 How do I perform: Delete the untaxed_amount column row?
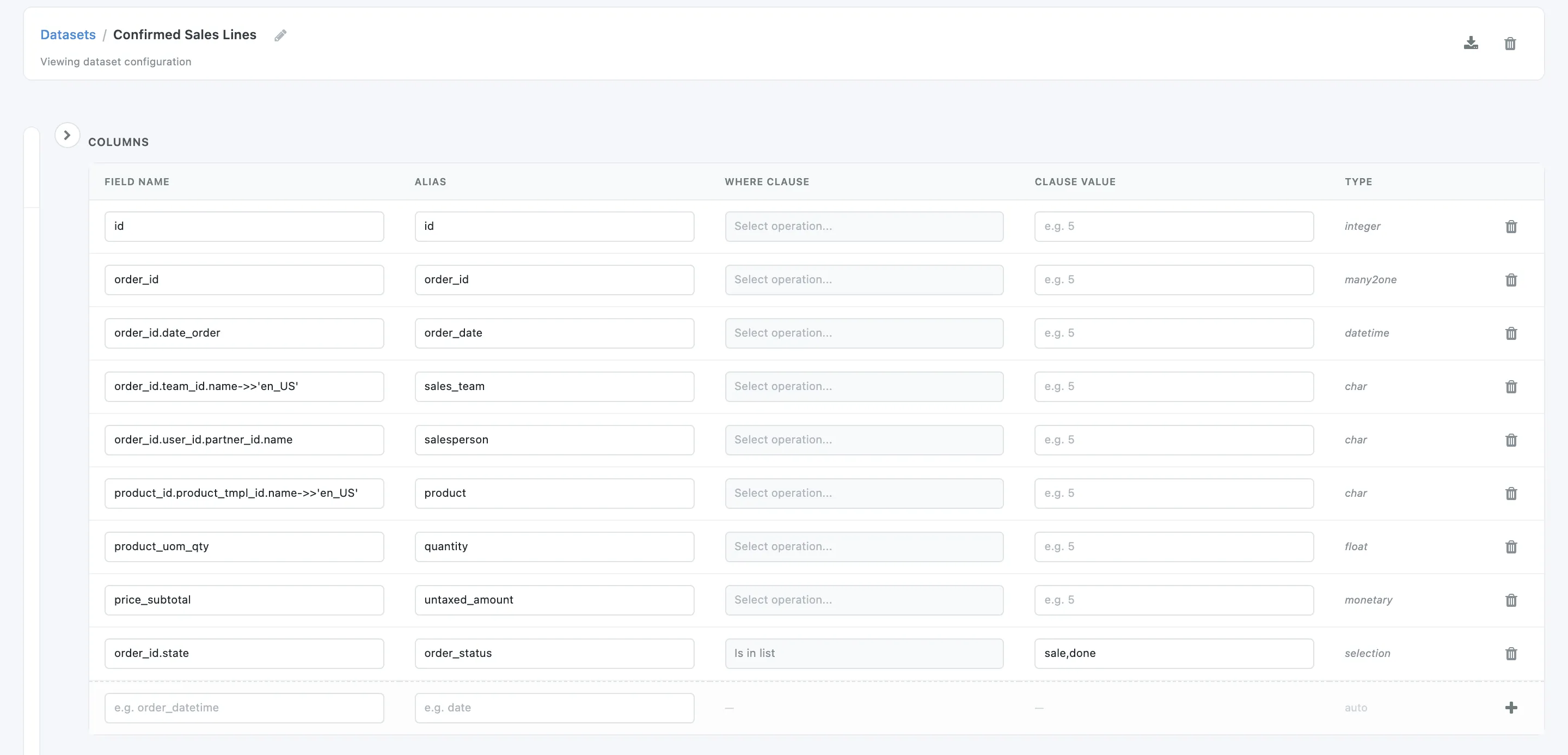(1511, 600)
